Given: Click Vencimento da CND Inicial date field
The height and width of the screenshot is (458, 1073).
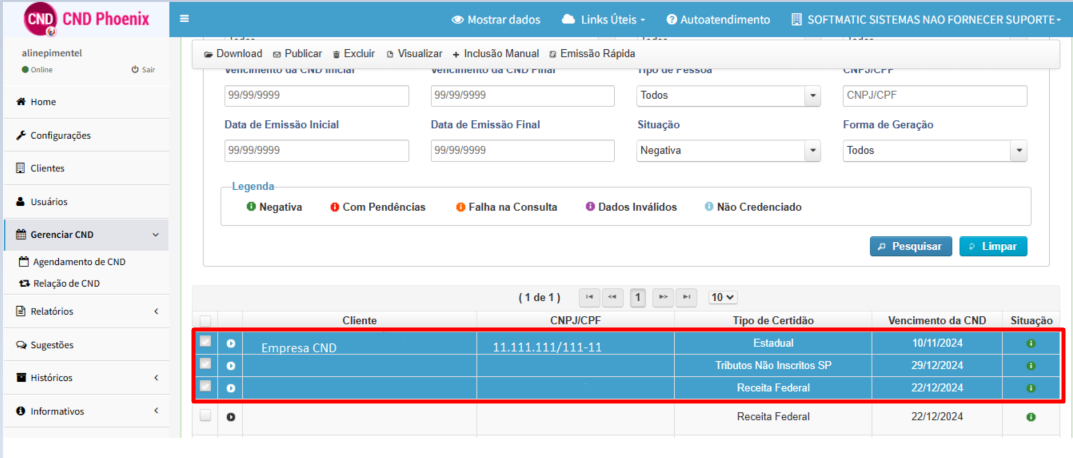Looking at the screenshot, I should point(316,96).
